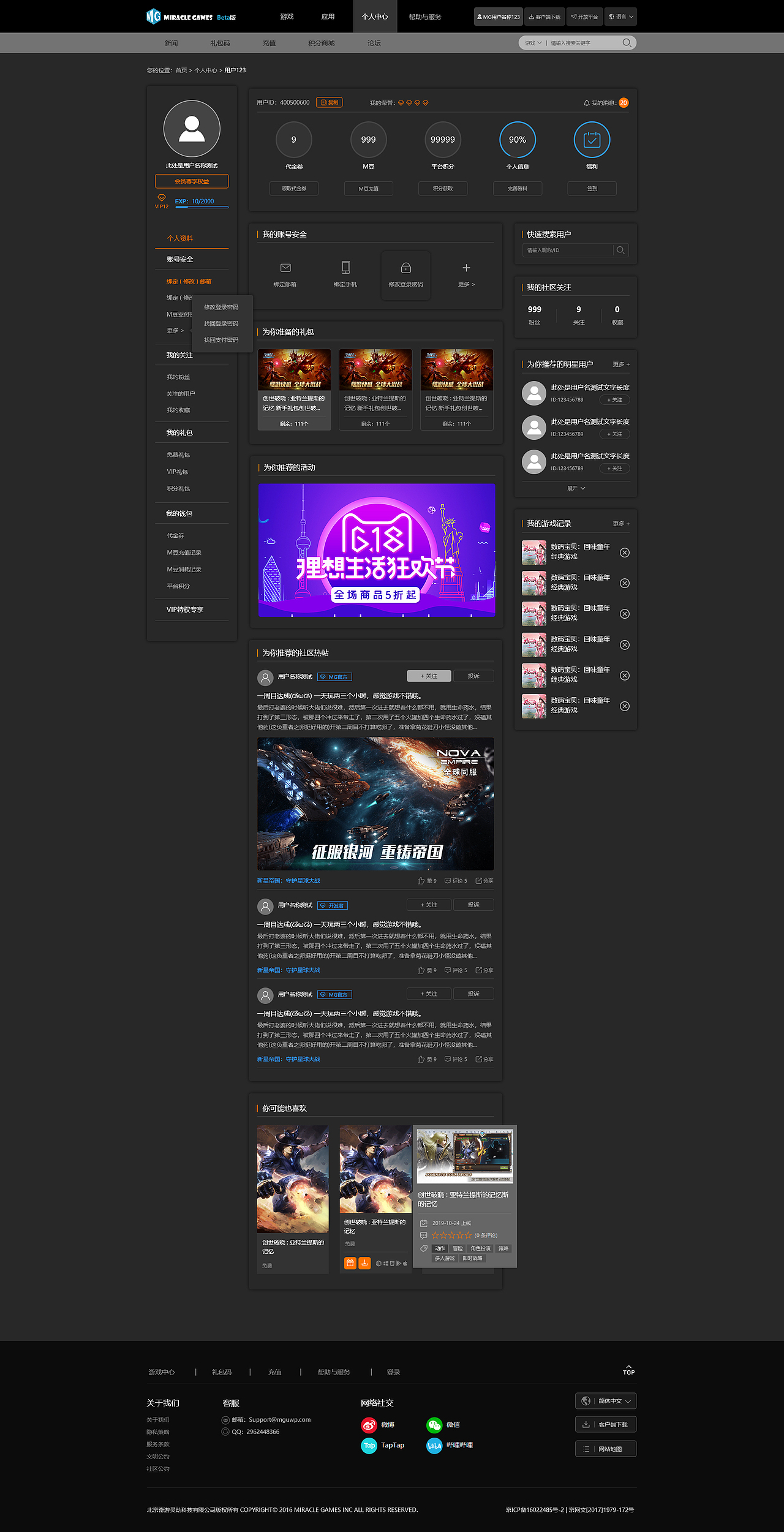Click the 我的消息 bell icon
The height and width of the screenshot is (1532, 784).
pos(586,103)
